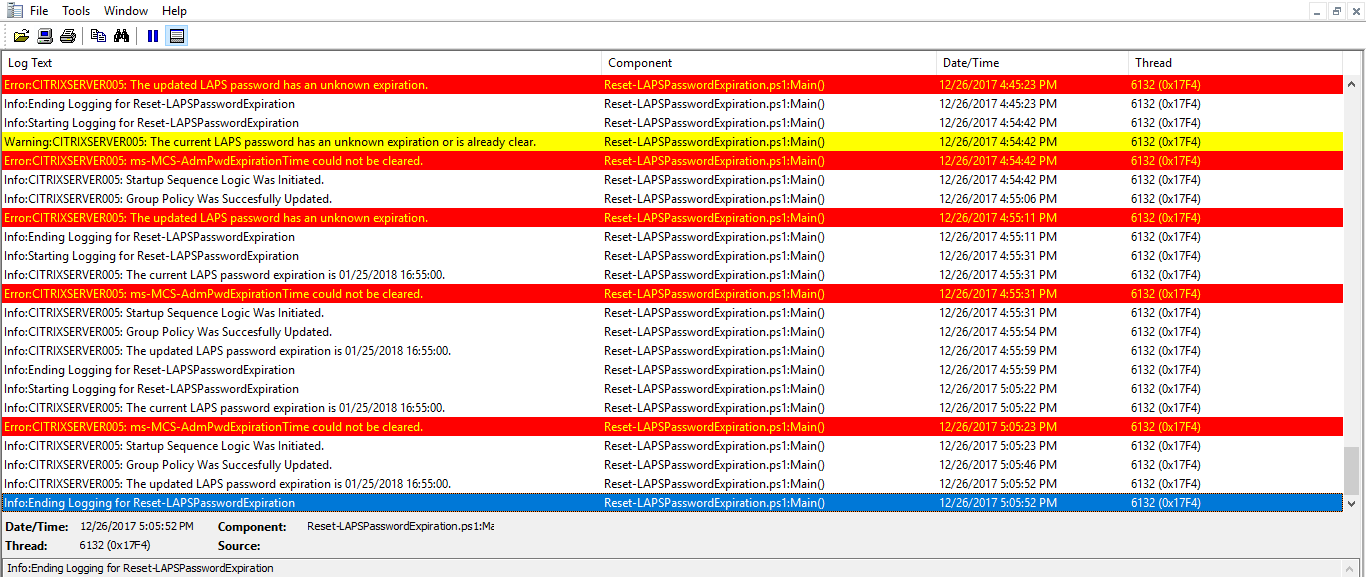Select the 4:54:42 PM Starting Logging row
Screen dimensions: 1366x577
coord(672,123)
